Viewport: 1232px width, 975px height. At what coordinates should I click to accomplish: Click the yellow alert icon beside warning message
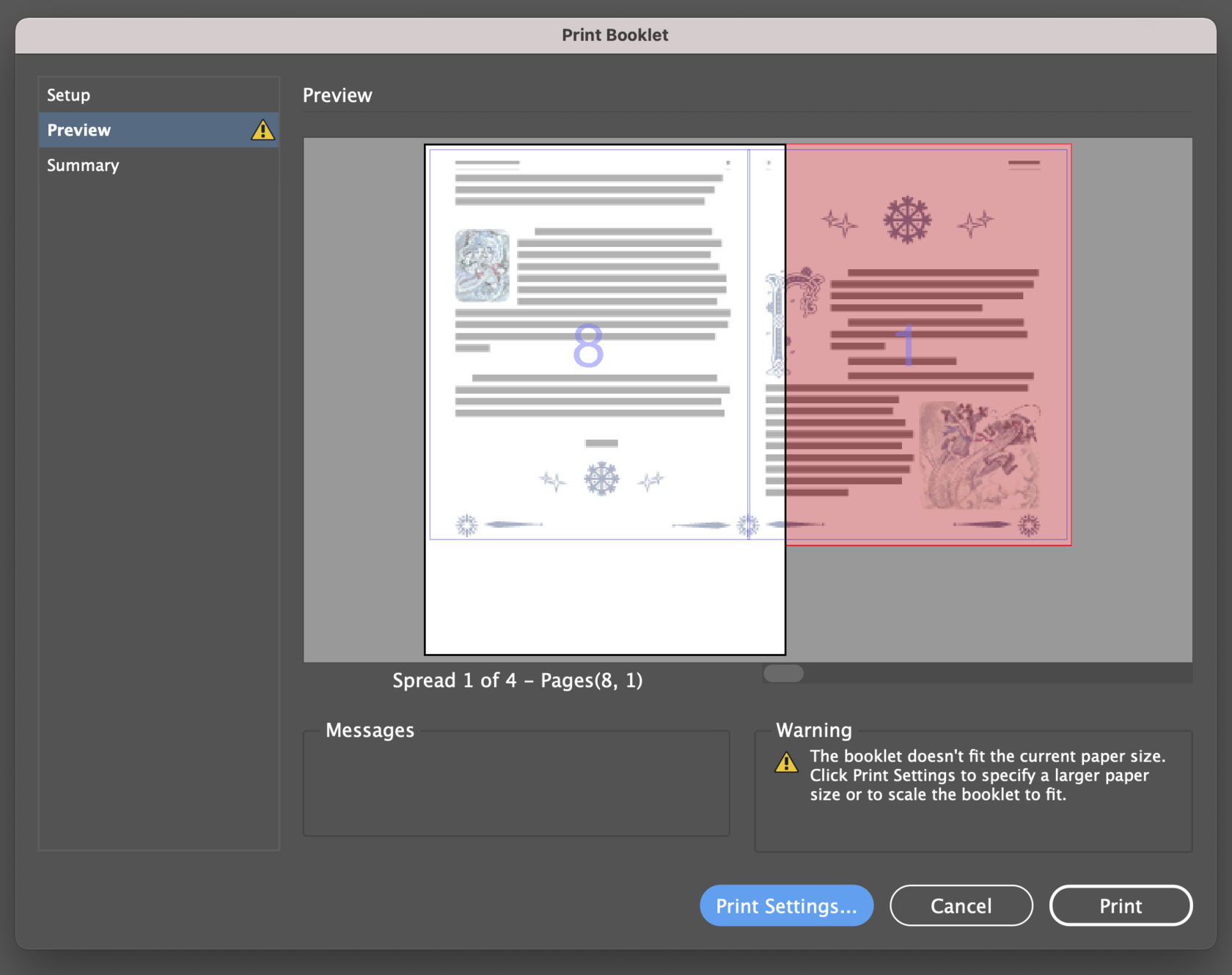click(786, 763)
